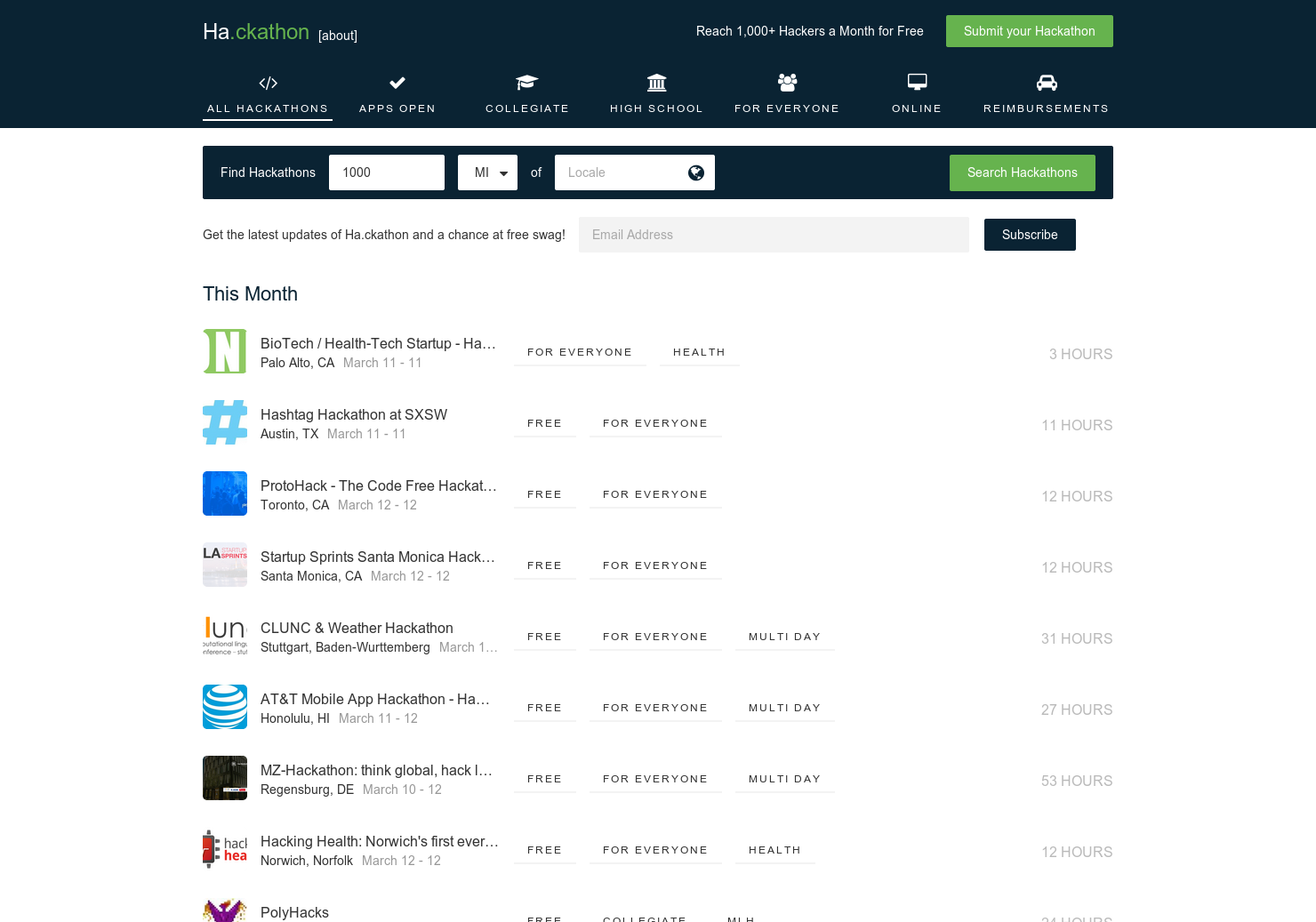Image resolution: width=1316 pixels, height=922 pixels.
Task: Open Hashtag Hackathon hash logo
Action: [225, 422]
